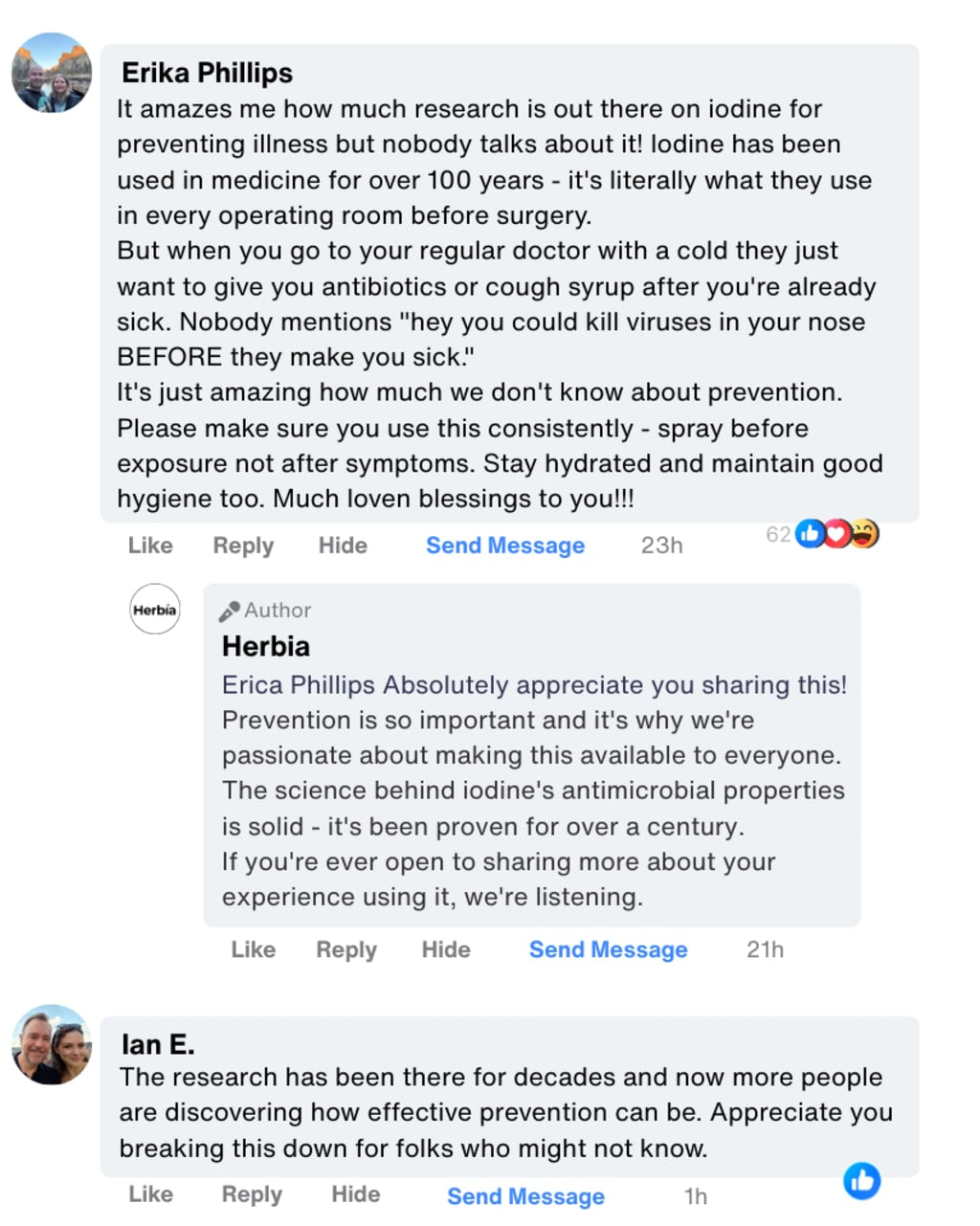Click Ian E.'s profile picture

(52, 1044)
